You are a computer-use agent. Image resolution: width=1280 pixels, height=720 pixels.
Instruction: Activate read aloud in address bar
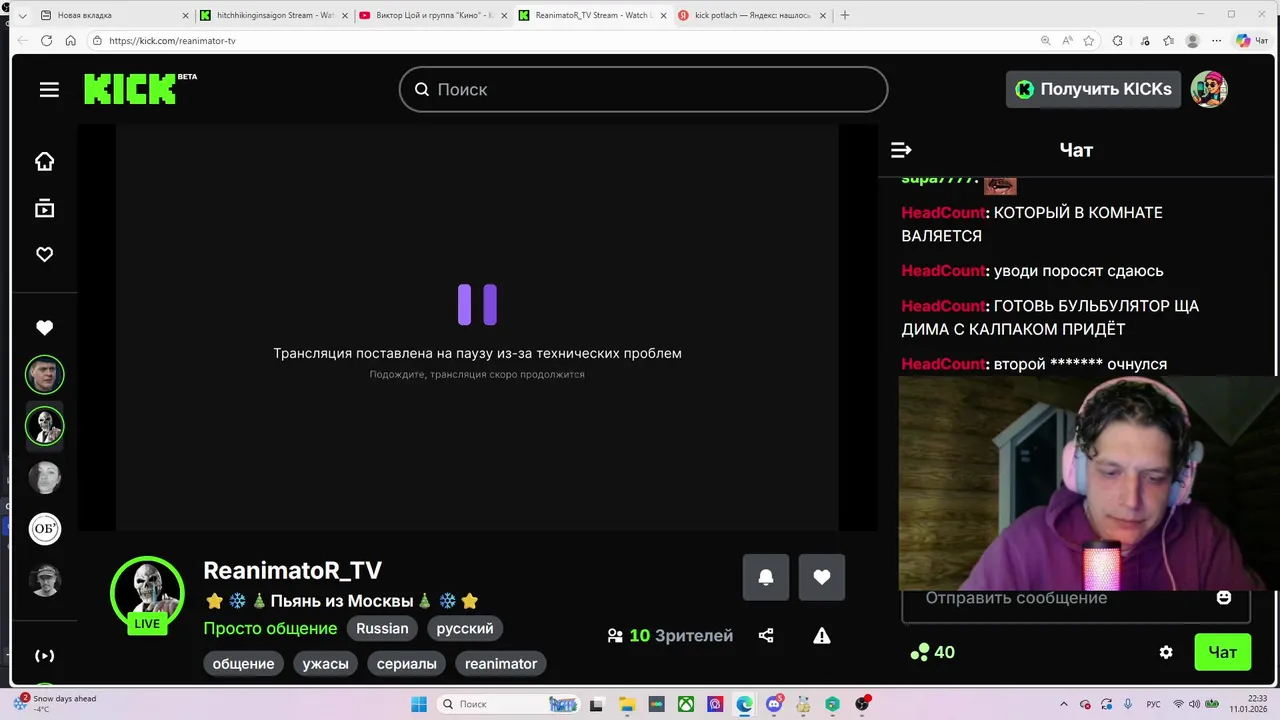tap(1067, 41)
